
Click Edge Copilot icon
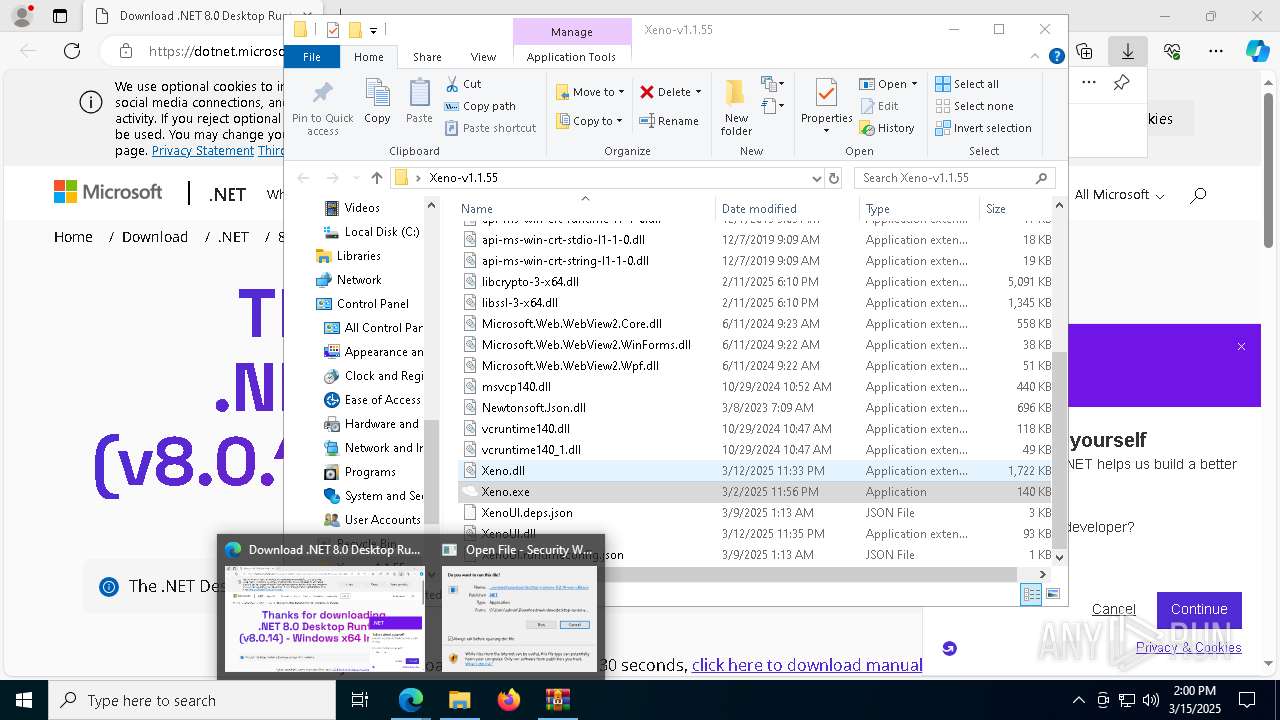[x=1257, y=51]
